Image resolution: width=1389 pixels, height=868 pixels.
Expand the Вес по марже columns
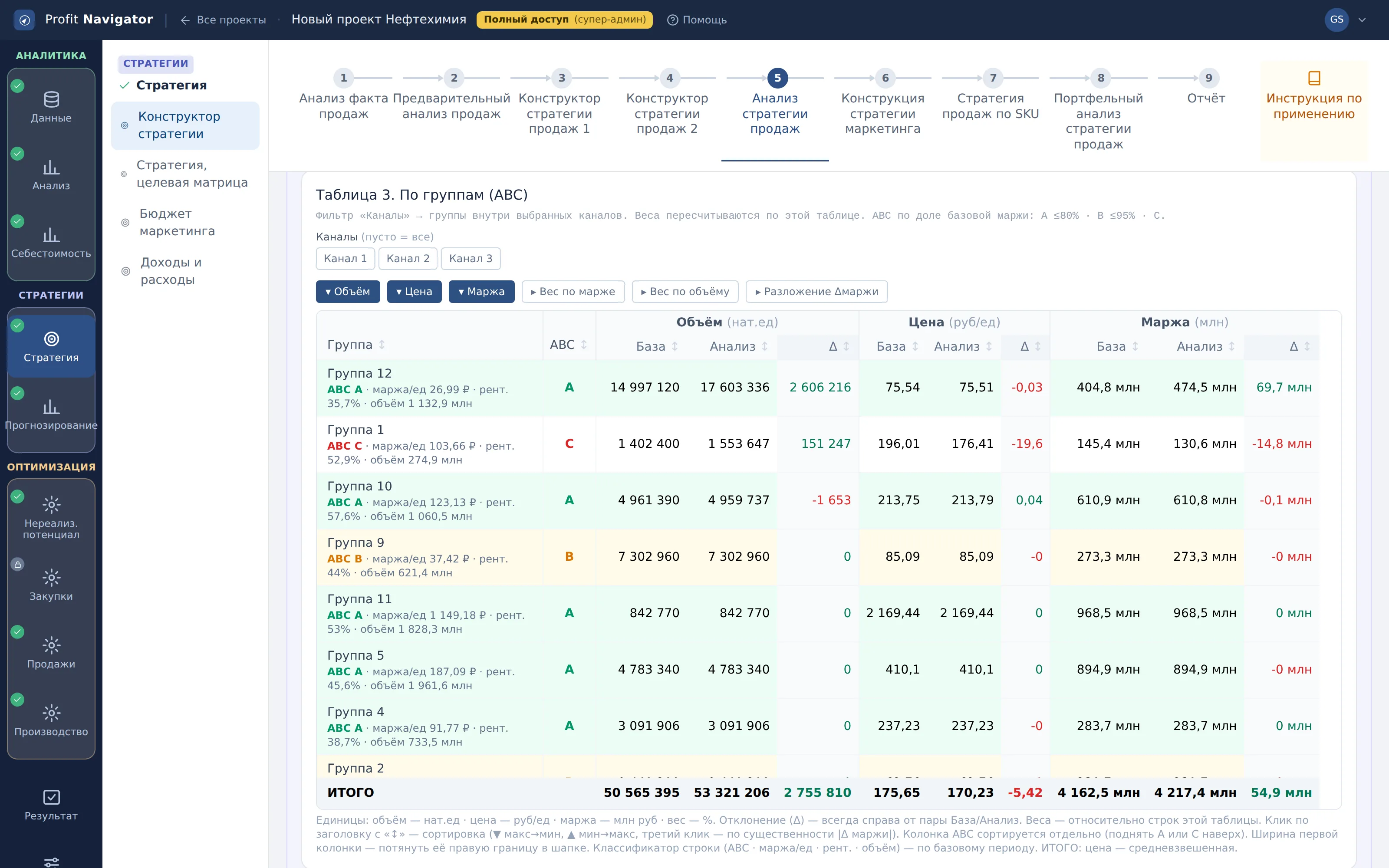pos(573,291)
